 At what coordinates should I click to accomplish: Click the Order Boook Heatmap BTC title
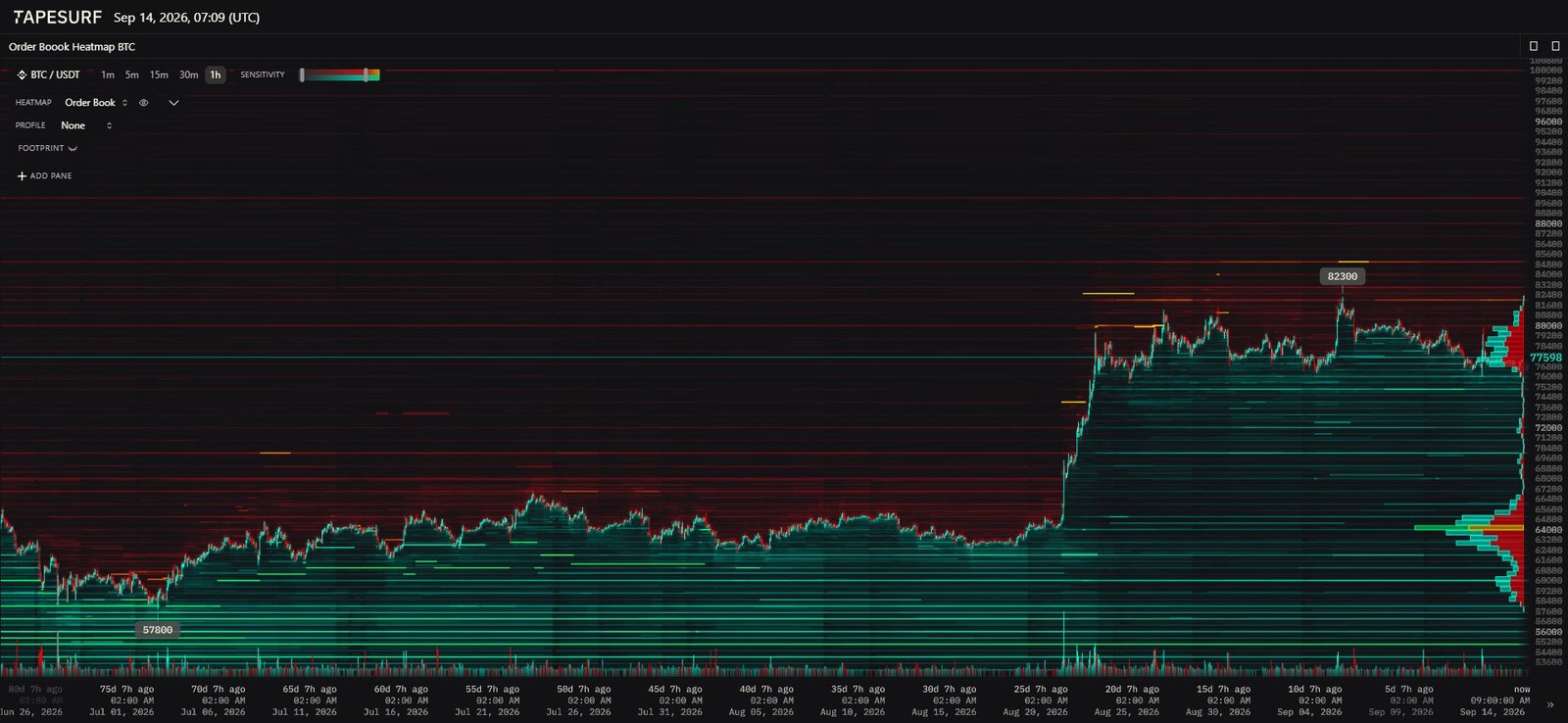pos(72,47)
